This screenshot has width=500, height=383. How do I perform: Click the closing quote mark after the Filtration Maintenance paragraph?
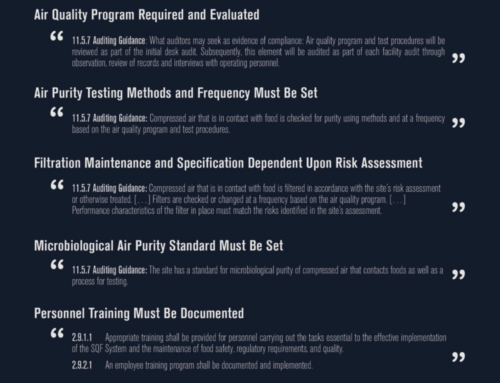[x=458, y=207]
